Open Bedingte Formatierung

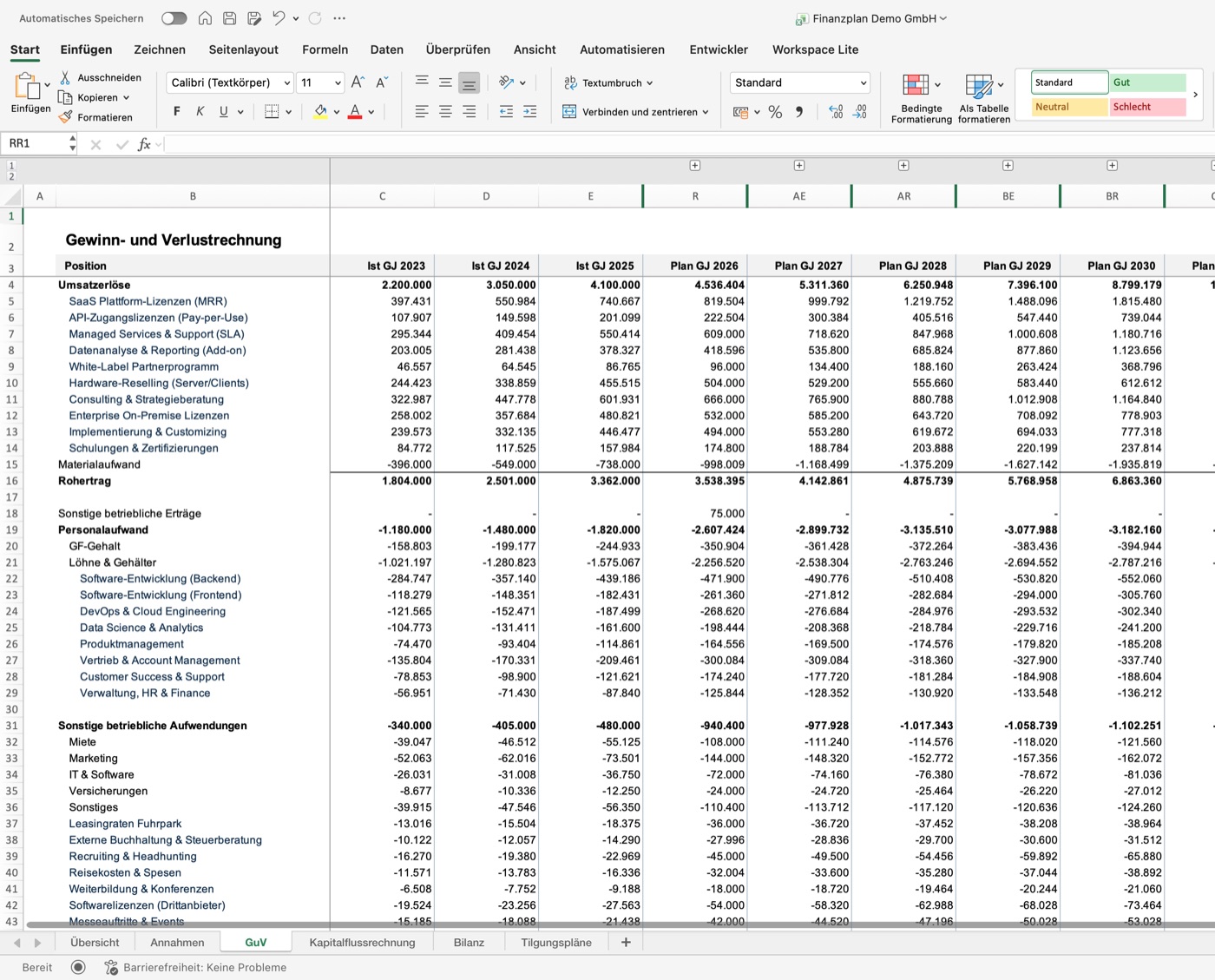(x=921, y=98)
